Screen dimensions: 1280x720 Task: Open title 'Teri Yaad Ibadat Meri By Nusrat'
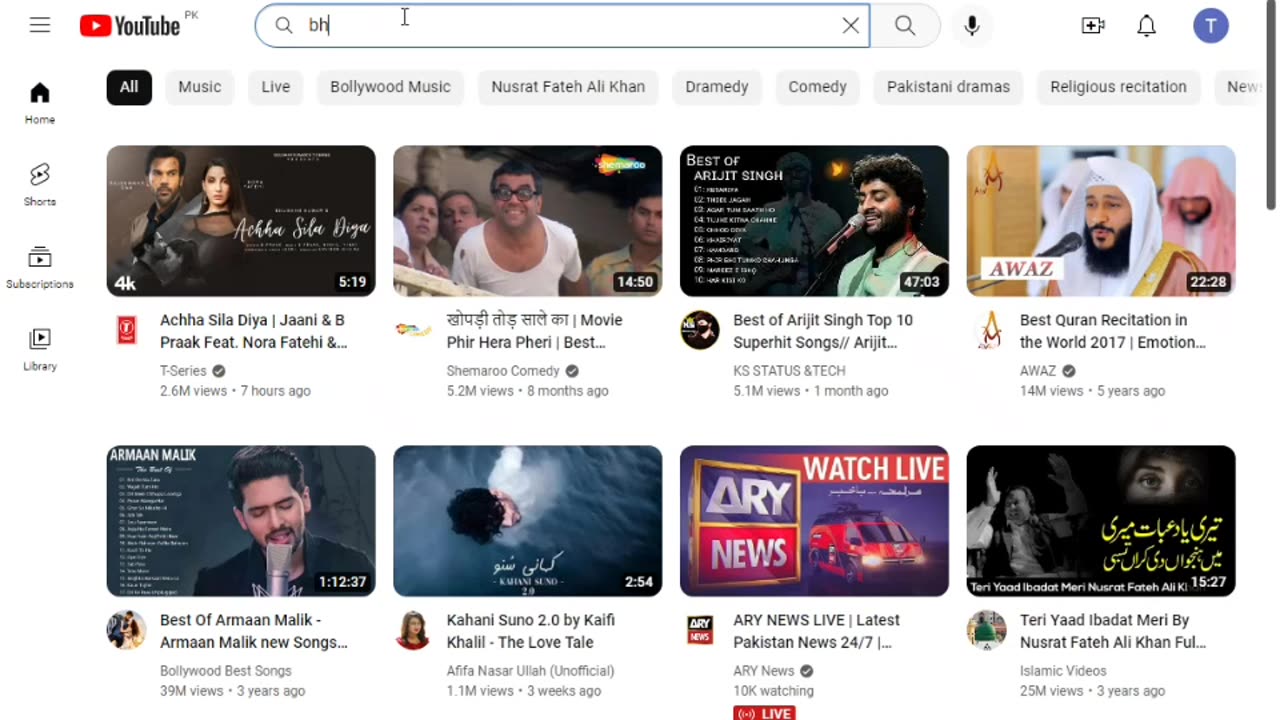[1113, 631]
